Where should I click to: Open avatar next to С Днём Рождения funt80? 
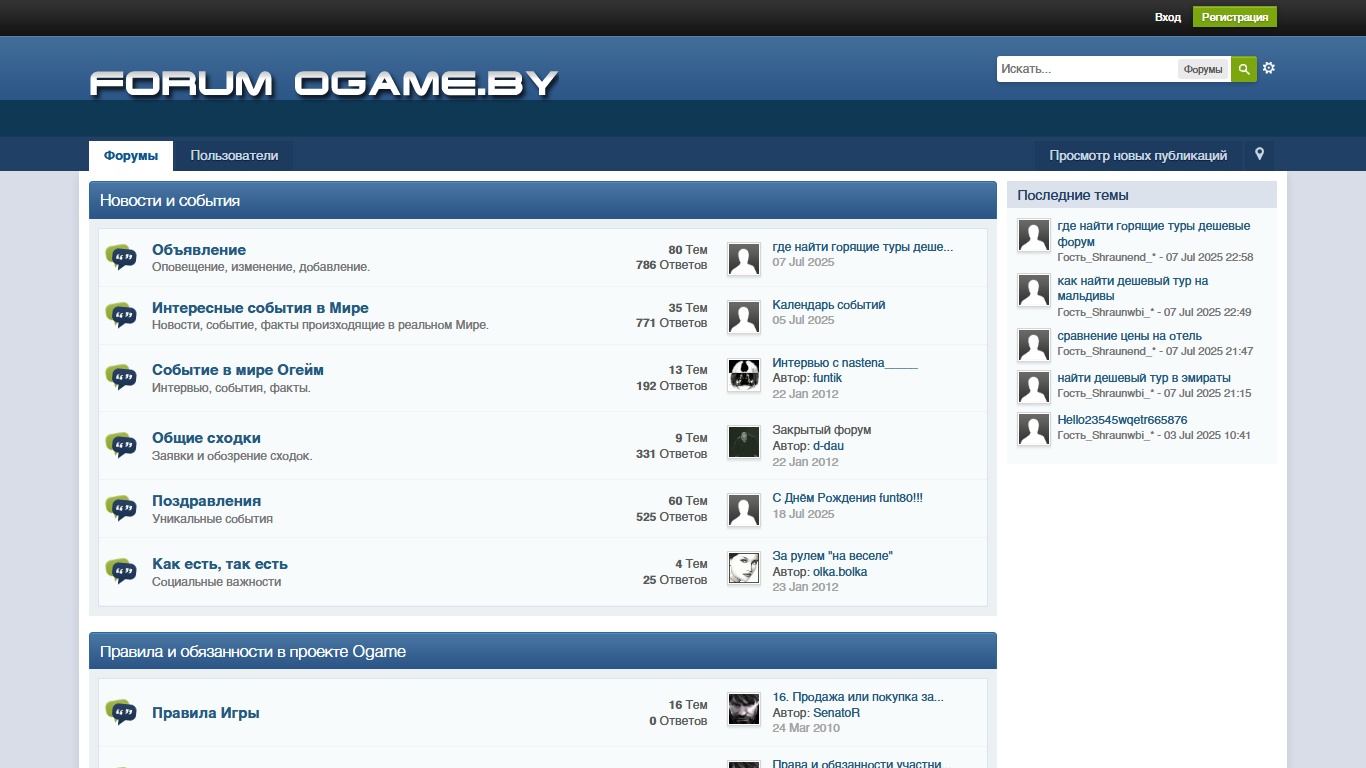tap(744, 510)
